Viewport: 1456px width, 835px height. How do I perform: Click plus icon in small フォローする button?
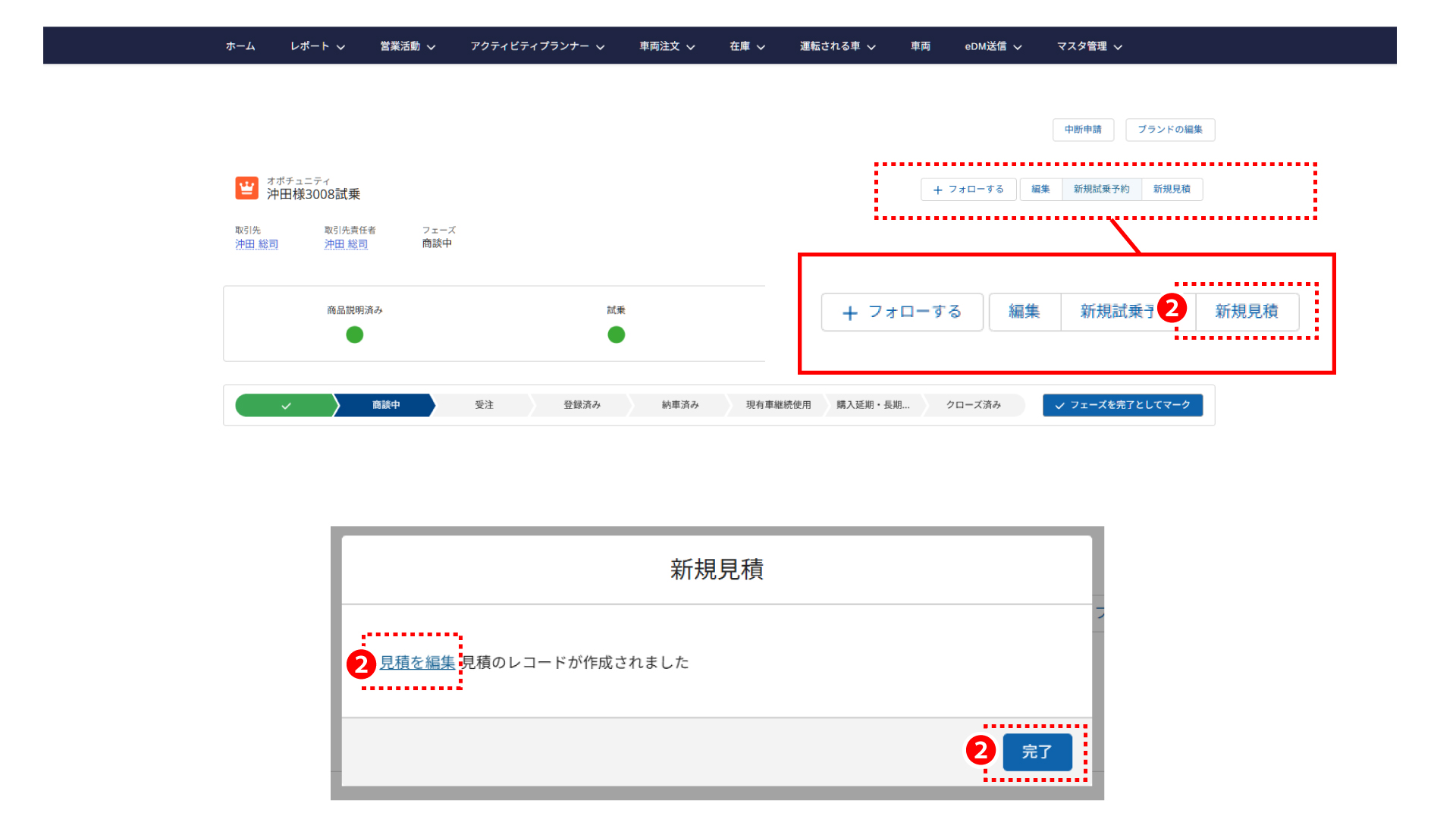point(937,190)
